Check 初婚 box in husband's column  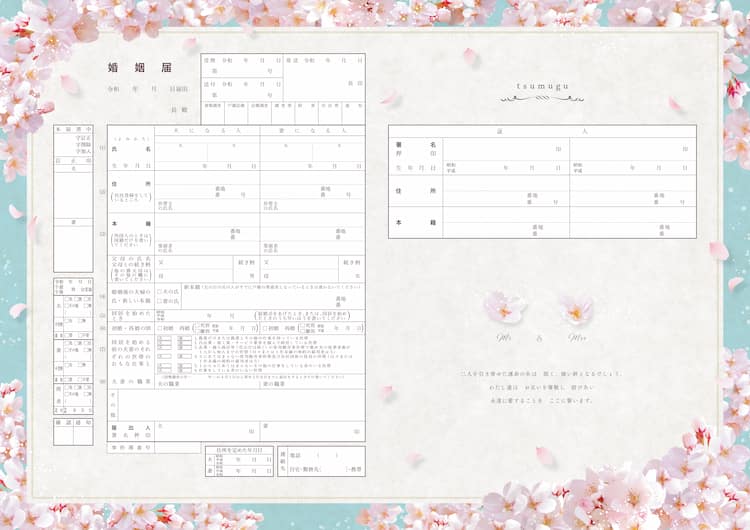(x=160, y=329)
